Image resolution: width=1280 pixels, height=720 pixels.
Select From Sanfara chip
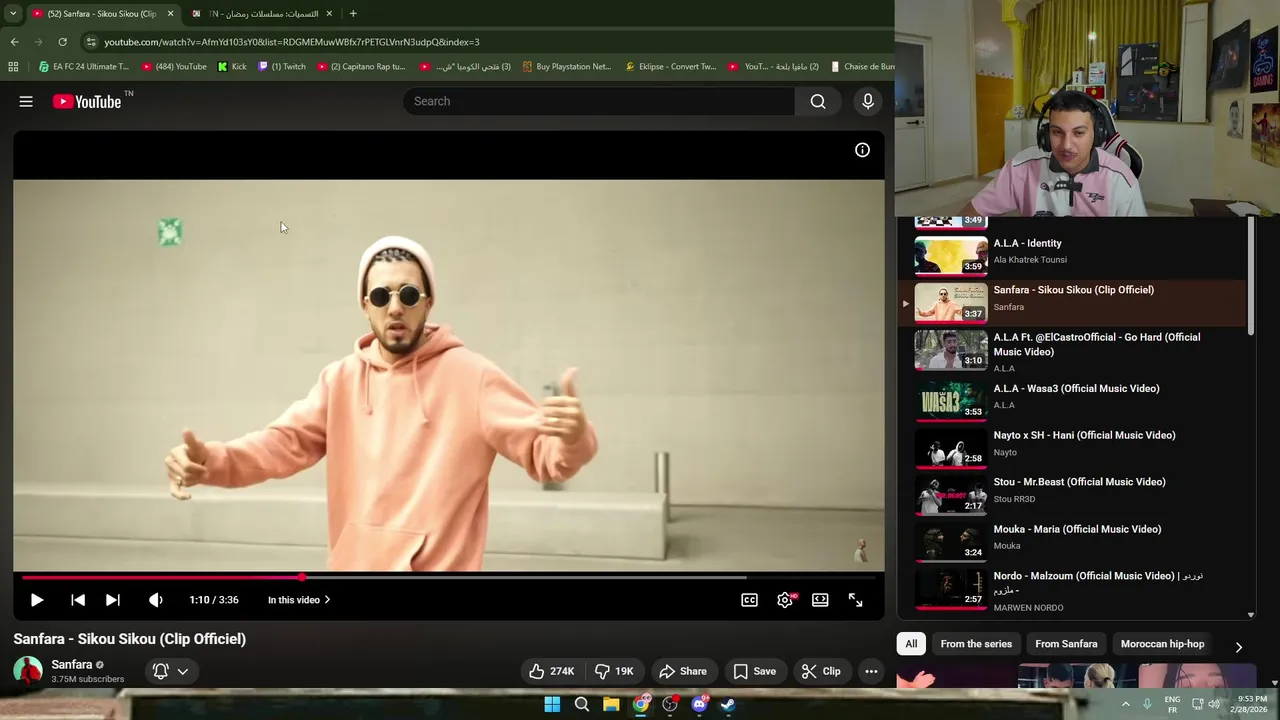coord(1066,644)
